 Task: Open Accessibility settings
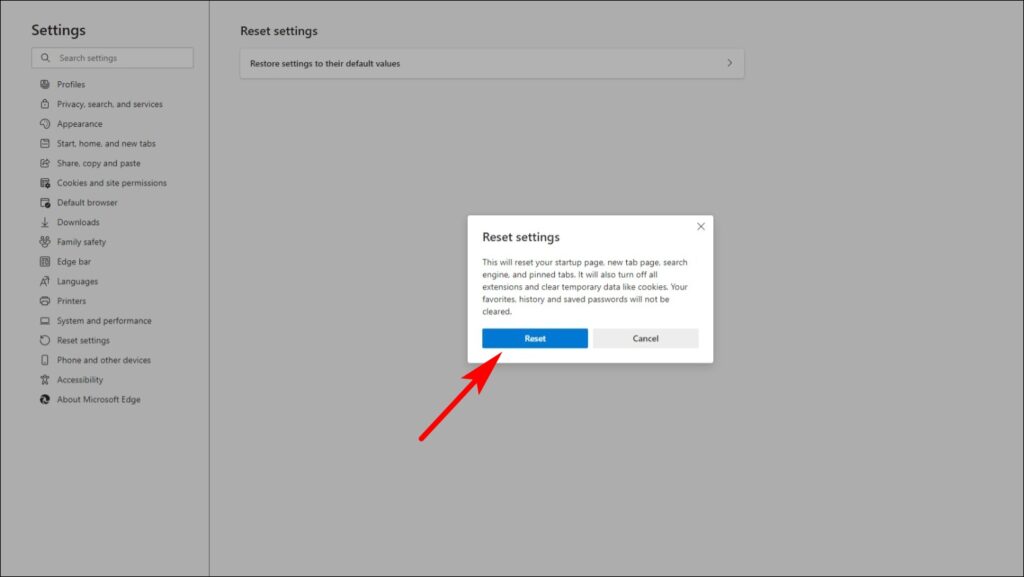(80, 380)
